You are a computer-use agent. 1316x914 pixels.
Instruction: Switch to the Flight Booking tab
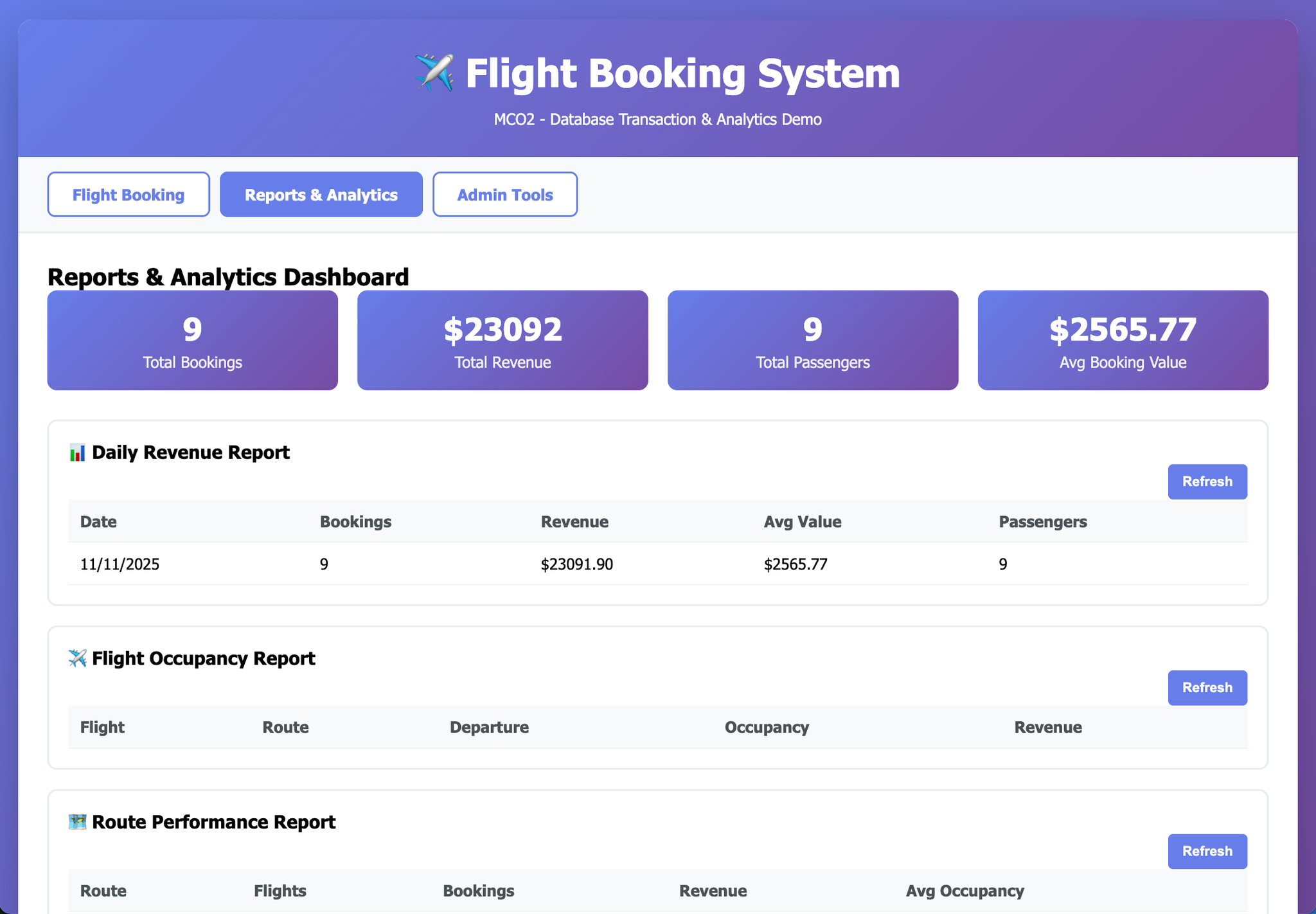[x=129, y=194]
